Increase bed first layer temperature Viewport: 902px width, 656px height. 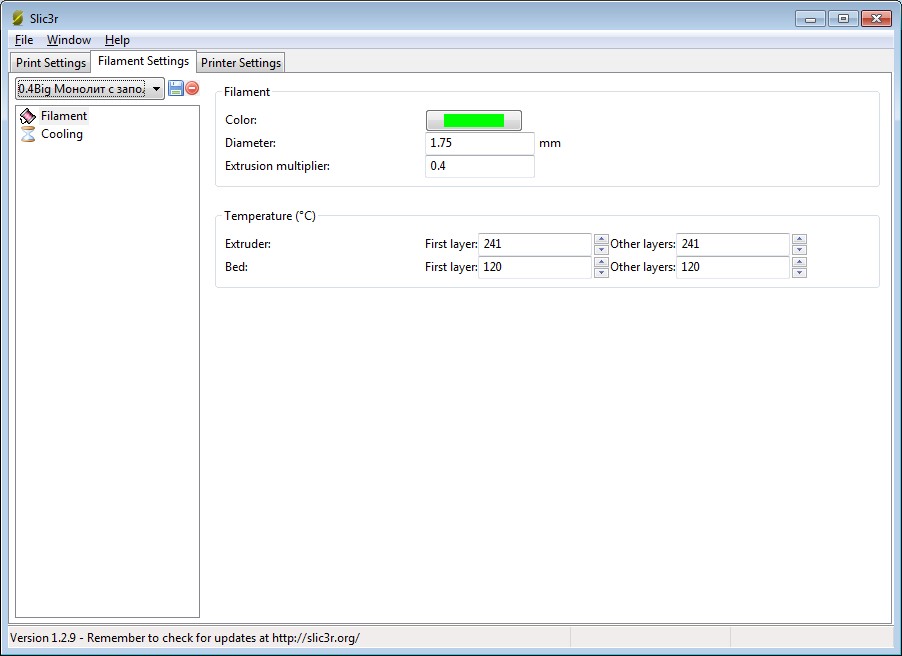(601, 262)
